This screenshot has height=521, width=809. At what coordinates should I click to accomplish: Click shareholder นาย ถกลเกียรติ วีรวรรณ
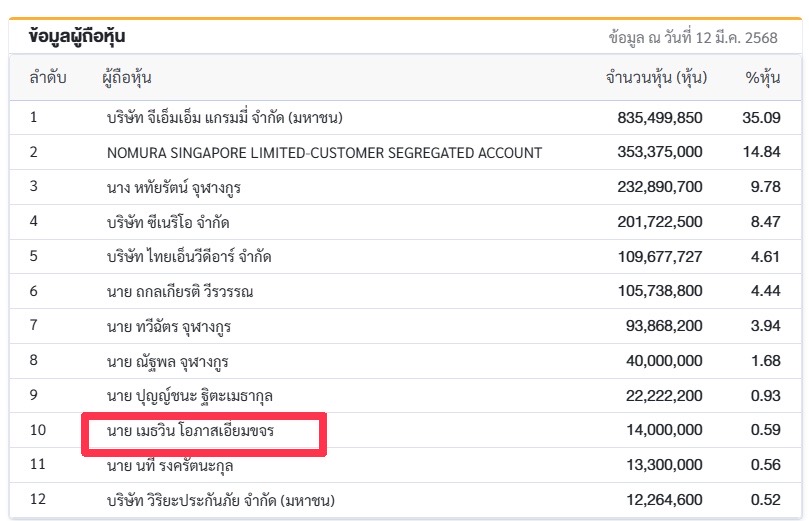[180, 291]
